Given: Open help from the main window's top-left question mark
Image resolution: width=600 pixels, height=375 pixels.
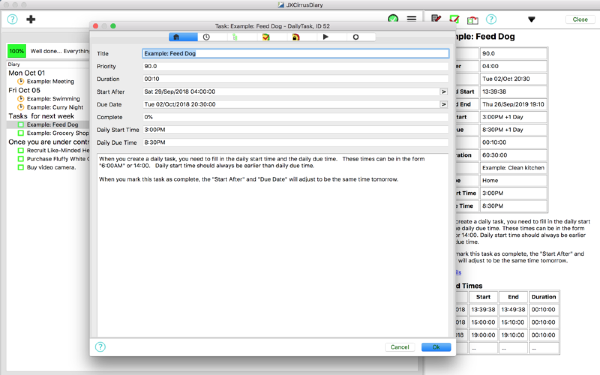Looking at the screenshot, I should click(x=12, y=19).
